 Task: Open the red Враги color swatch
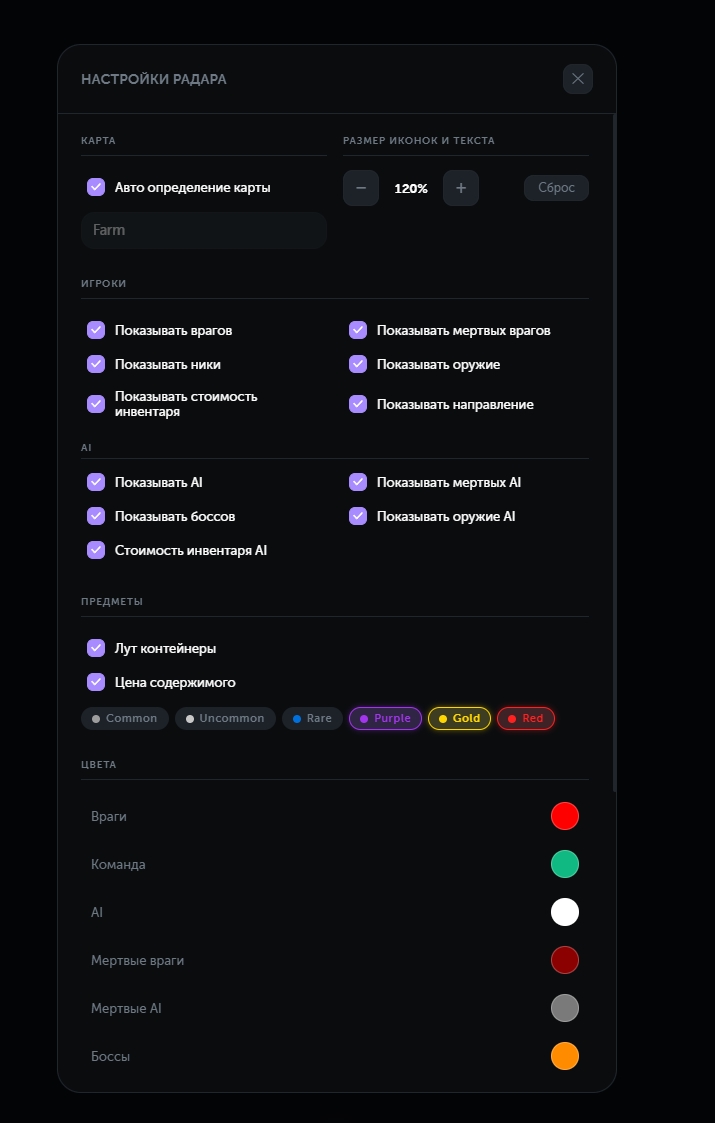pos(565,816)
